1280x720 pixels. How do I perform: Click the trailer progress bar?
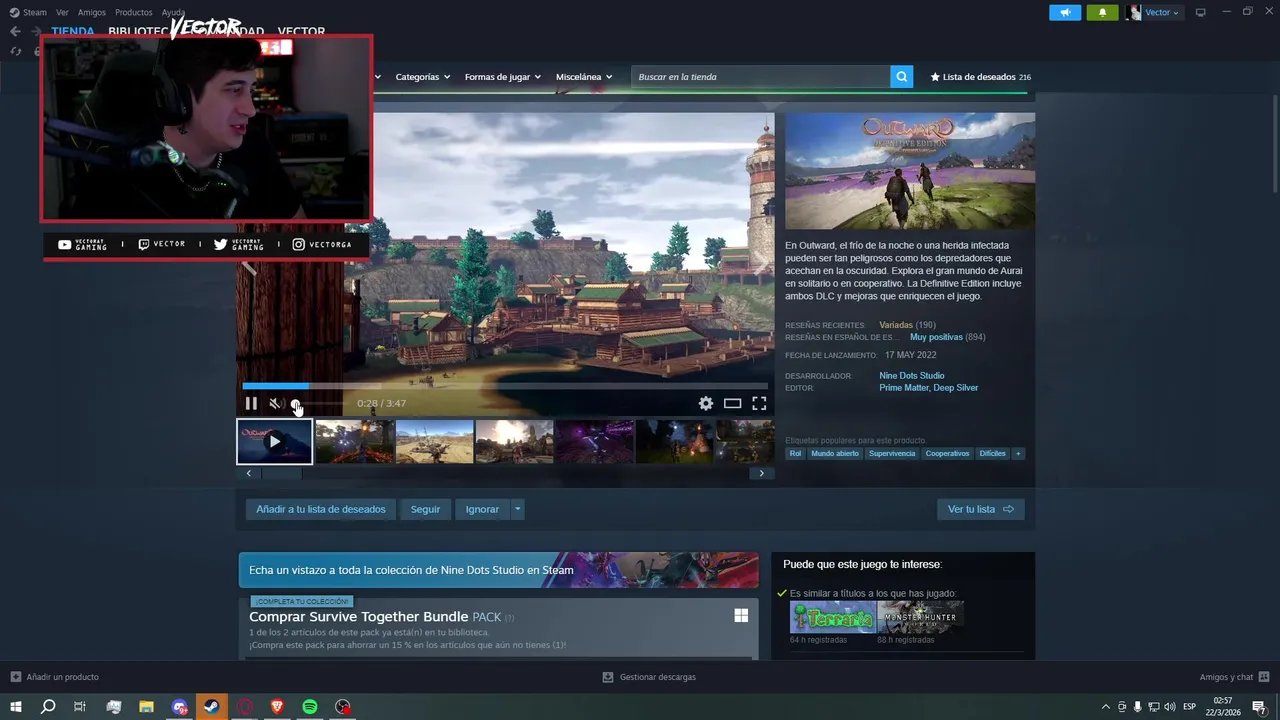[x=505, y=386]
